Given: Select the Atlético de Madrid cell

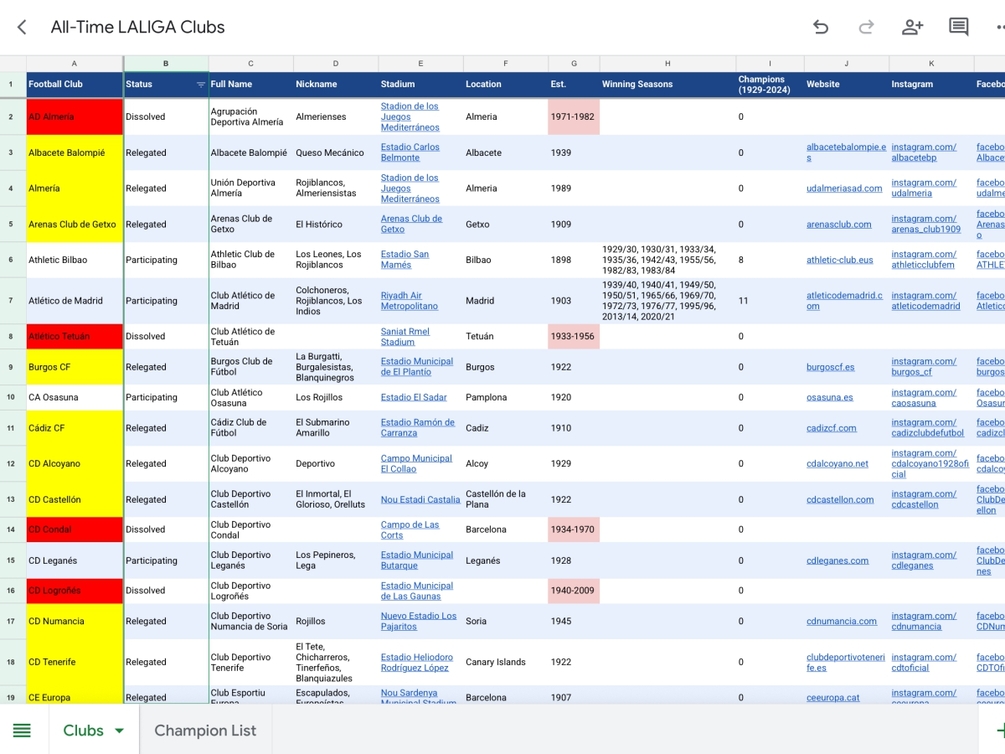Looking at the screenshot, I should pos(74,301).
